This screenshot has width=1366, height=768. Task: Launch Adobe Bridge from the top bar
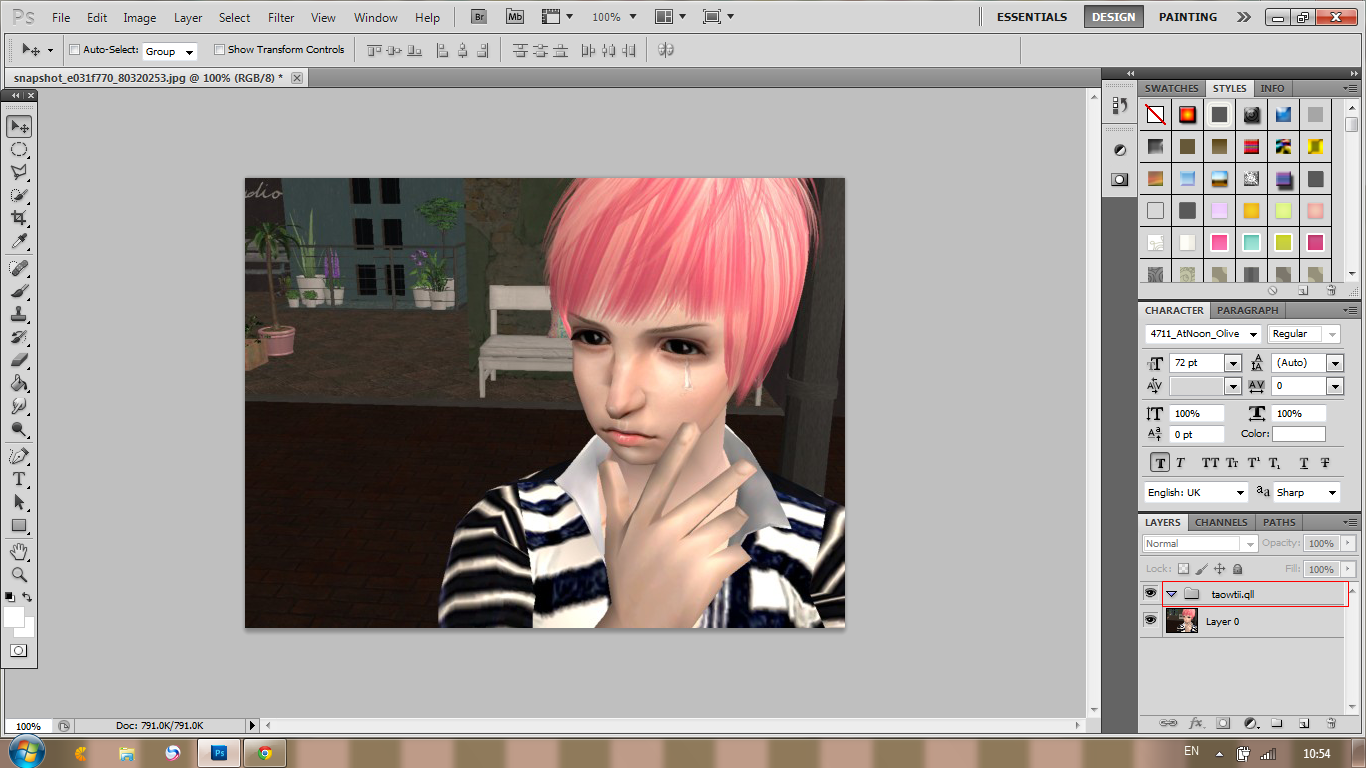479,17
